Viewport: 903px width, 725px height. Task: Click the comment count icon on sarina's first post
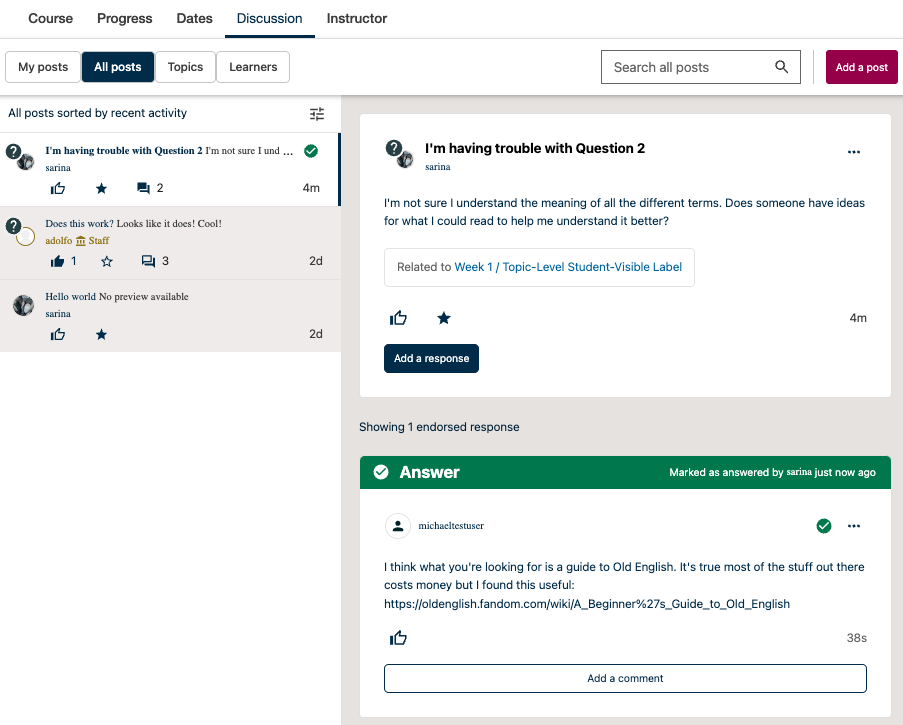point(143,188)
